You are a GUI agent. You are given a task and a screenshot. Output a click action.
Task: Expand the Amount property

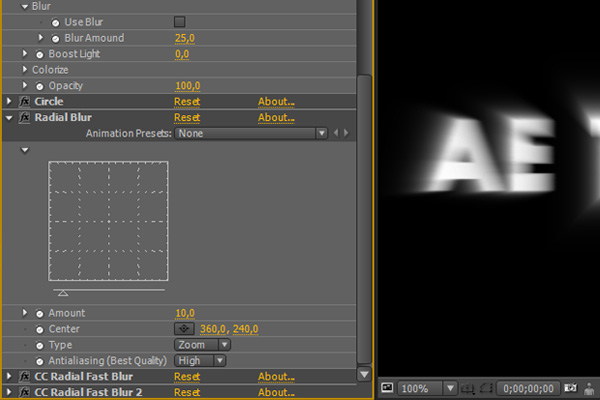tap(25, 312)
